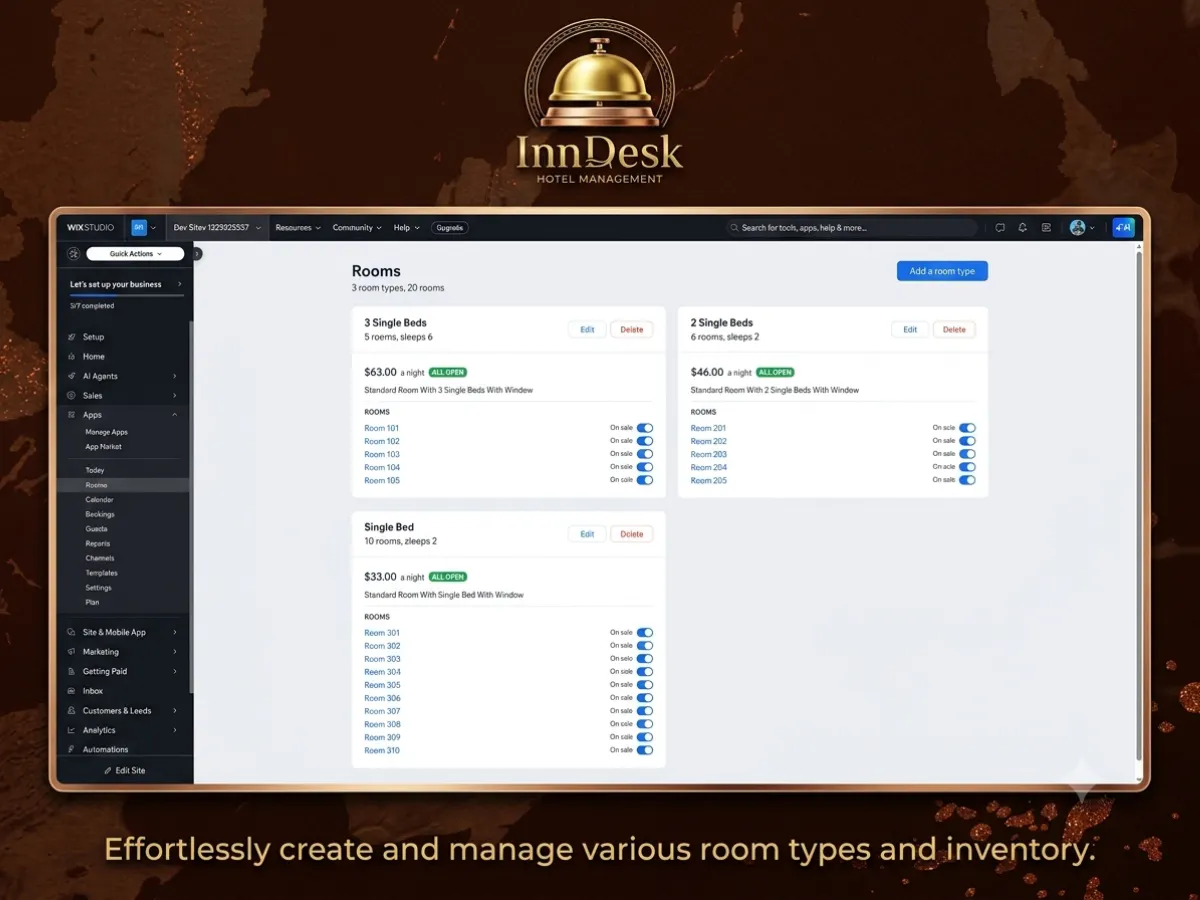Click the setup progress bar
Image resolution: width=1200 pixels, height=900 pixels.
click(125, 297)
